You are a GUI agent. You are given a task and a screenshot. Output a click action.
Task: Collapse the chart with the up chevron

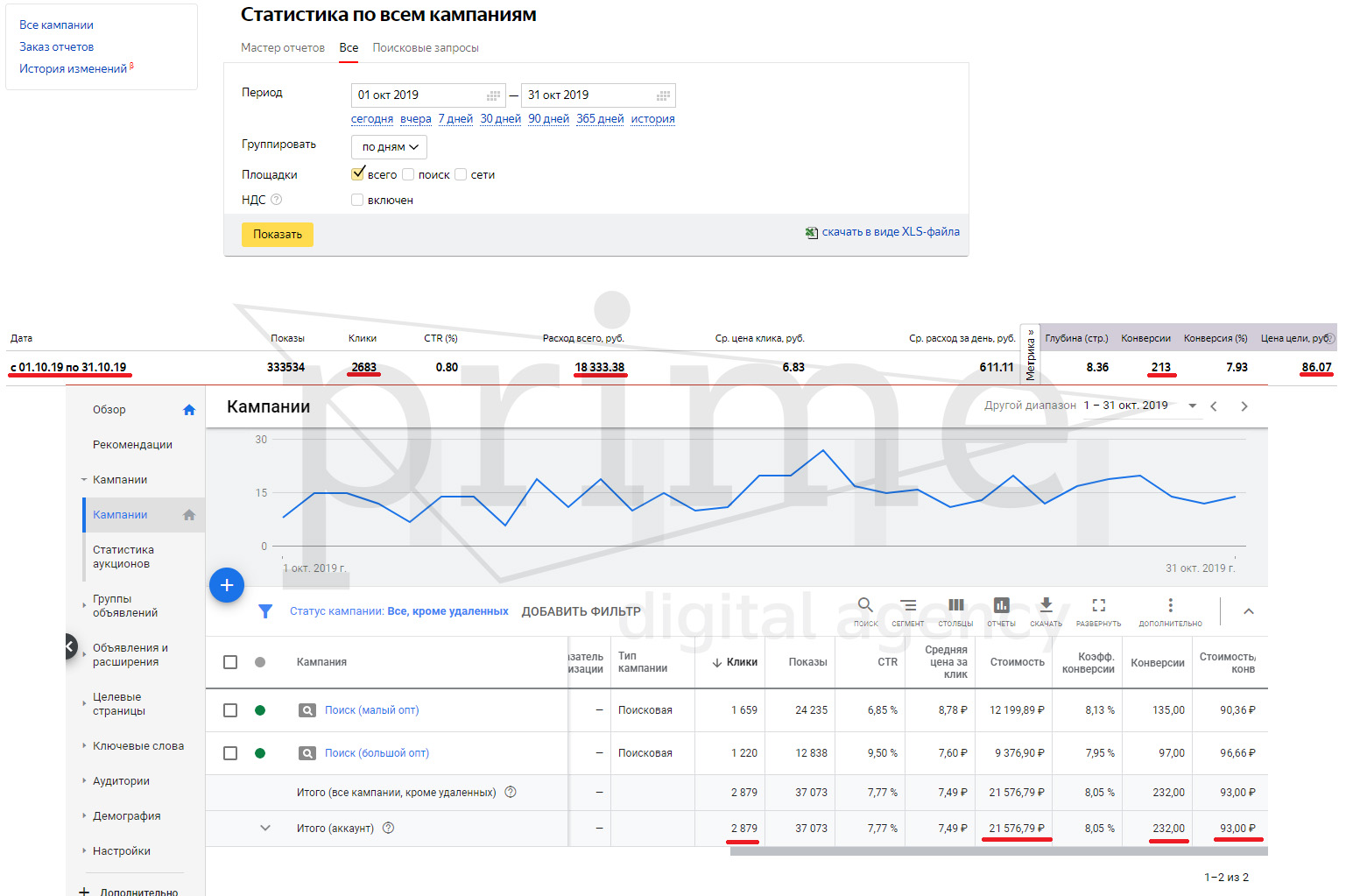tap(1249, 611)
